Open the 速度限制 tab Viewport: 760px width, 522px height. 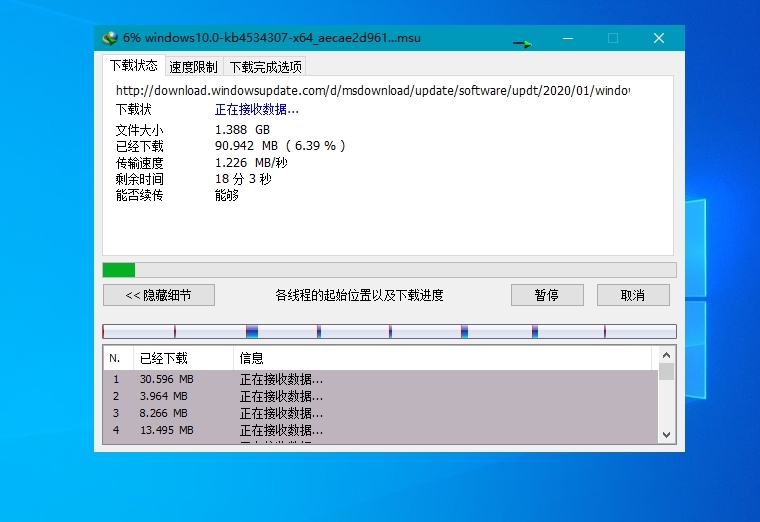(193, 67)
